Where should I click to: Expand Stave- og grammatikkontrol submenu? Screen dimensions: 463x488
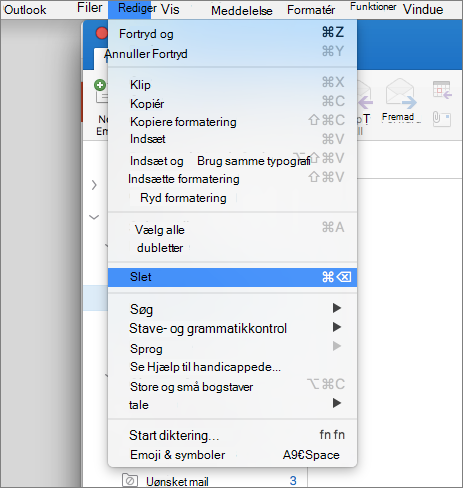232,328
